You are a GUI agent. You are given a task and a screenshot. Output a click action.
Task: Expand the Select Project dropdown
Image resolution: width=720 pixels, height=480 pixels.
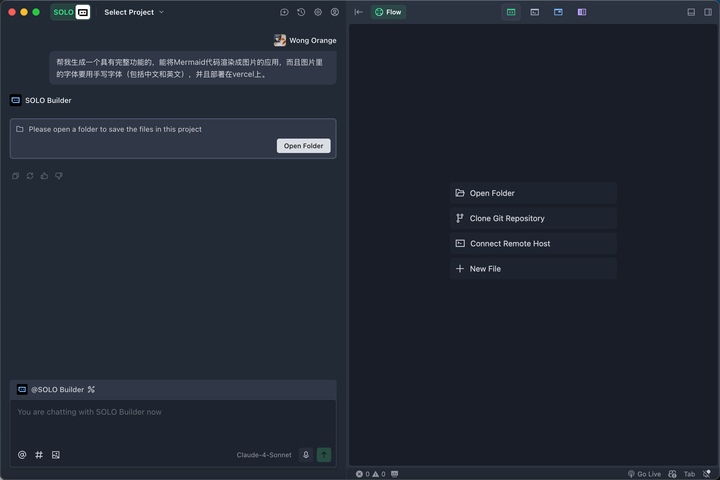(x=134, y=12)
